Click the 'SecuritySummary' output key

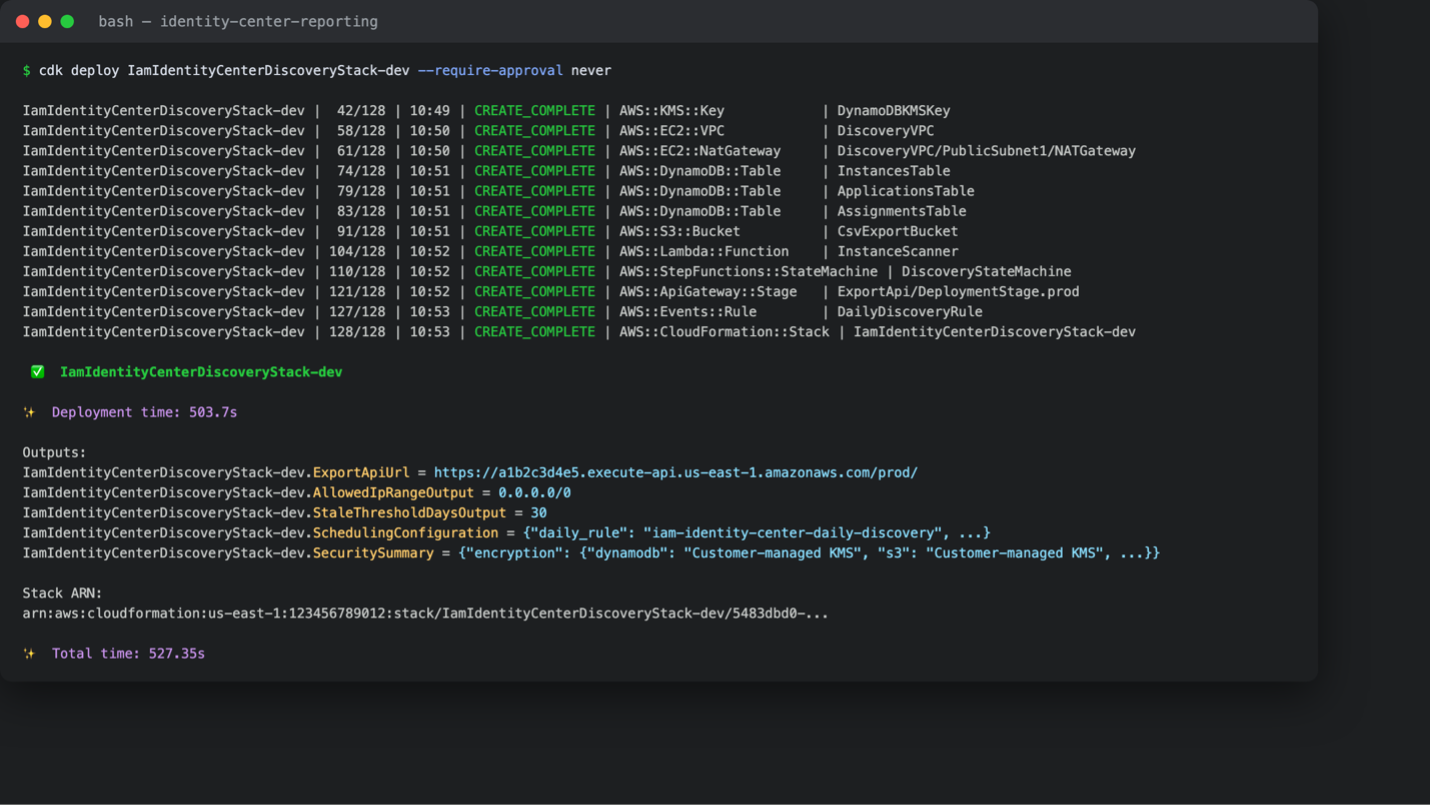pyautogui.click(x=374, y=553)
